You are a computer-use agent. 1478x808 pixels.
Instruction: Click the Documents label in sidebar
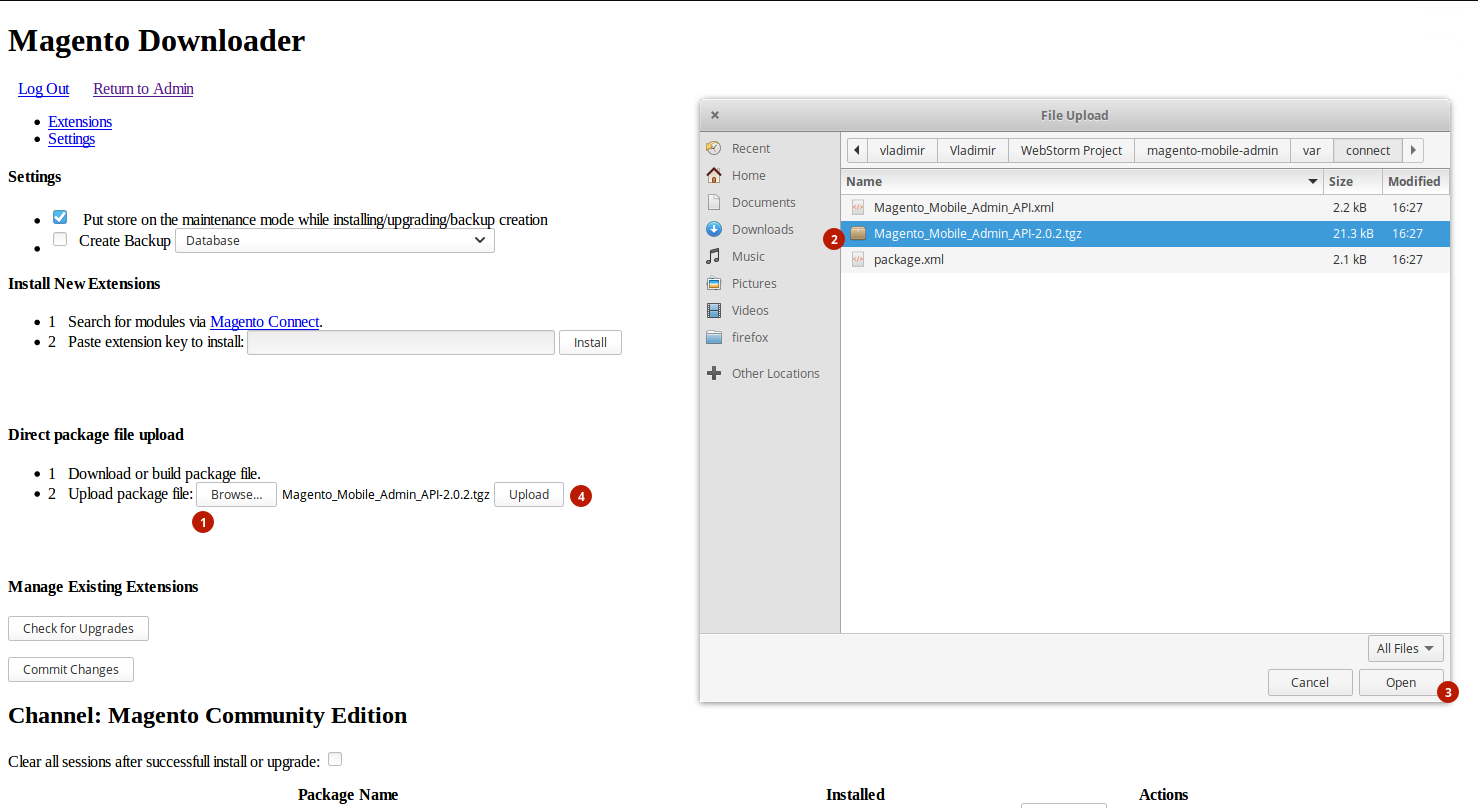pyautogui.click(x=764, y=202)
